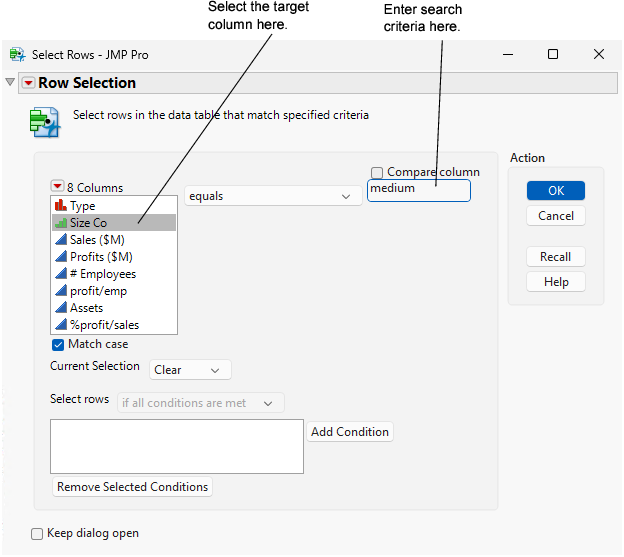This screenshot has height=557, width=624.
Task: Open the red triangle menu beside Row Selection
Action: (28, 83)
